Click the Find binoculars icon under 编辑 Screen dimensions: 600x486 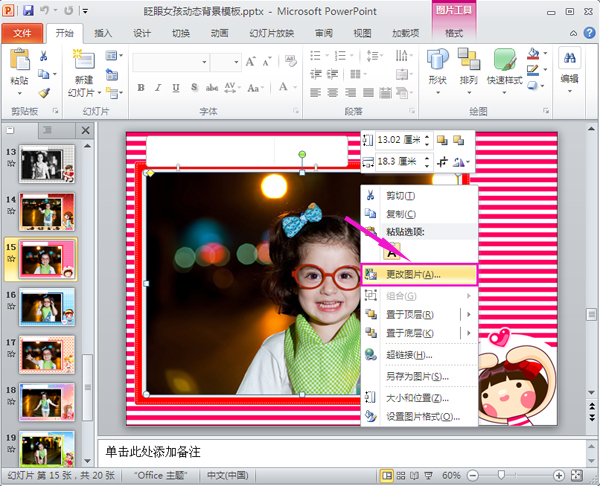569,58
